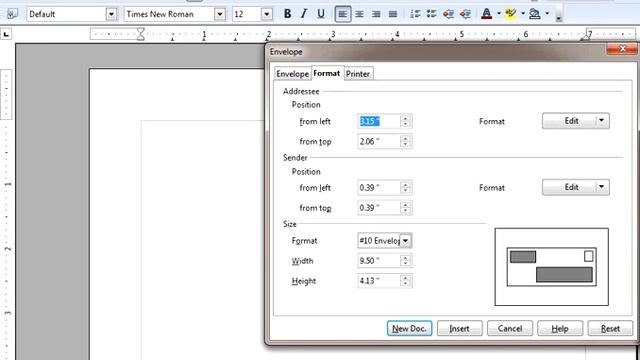Close the Envelope dialog window

622,49
